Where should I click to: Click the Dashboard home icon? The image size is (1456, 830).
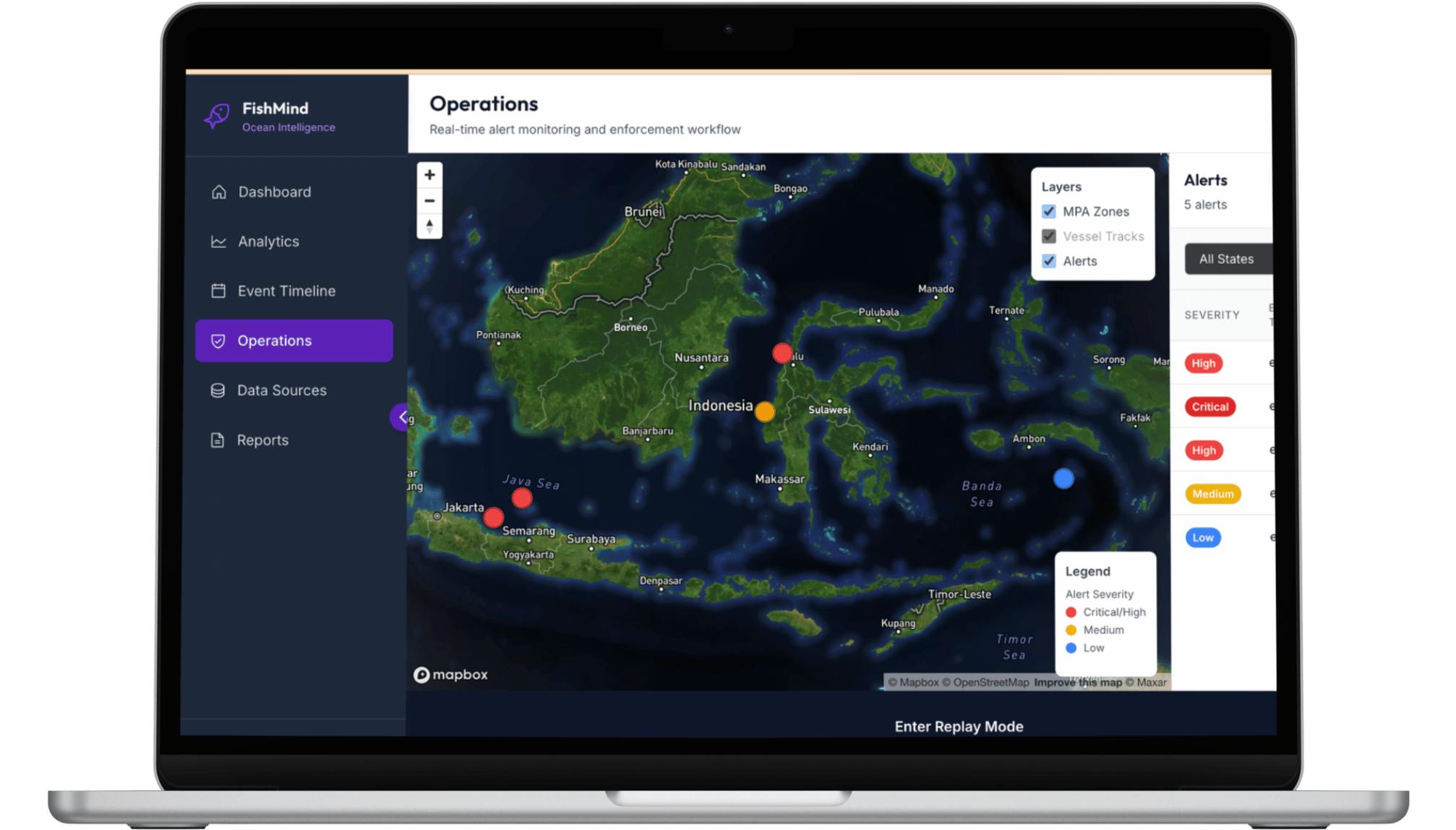tap(218, 192)
